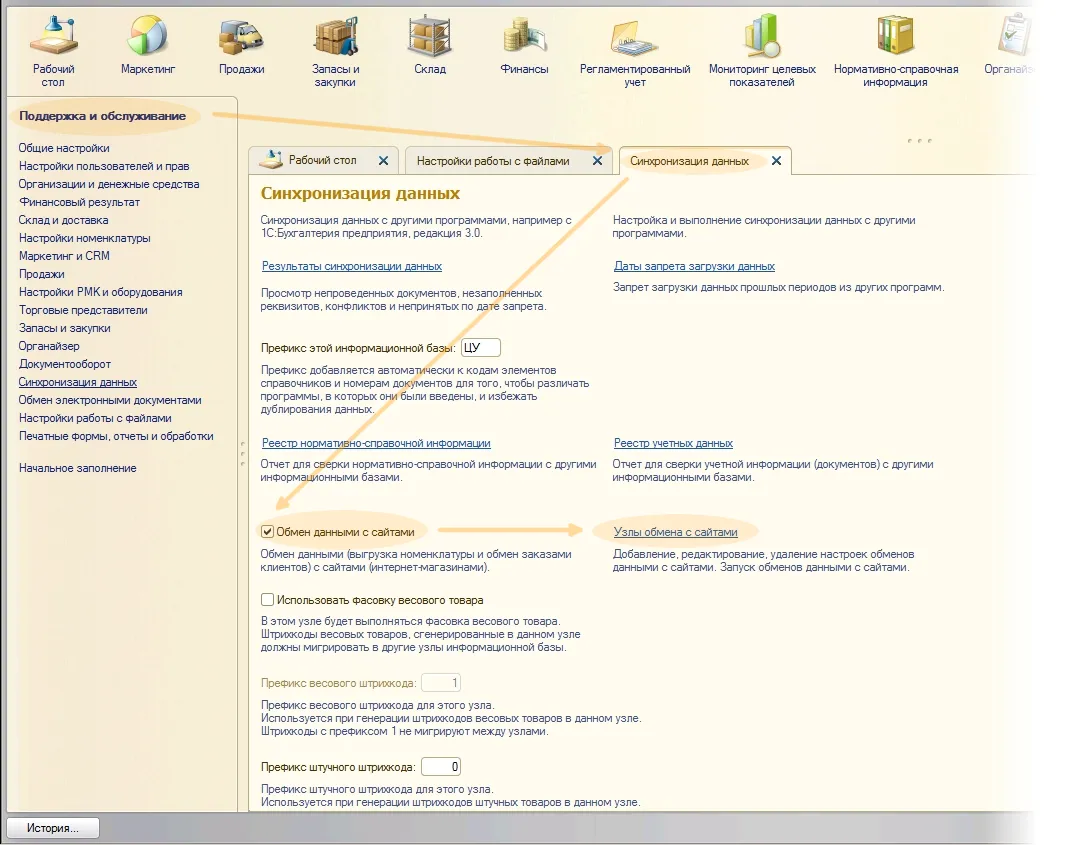
Task: Click the Префикс этой информационной базы field
Action: (x=480, y=348)
